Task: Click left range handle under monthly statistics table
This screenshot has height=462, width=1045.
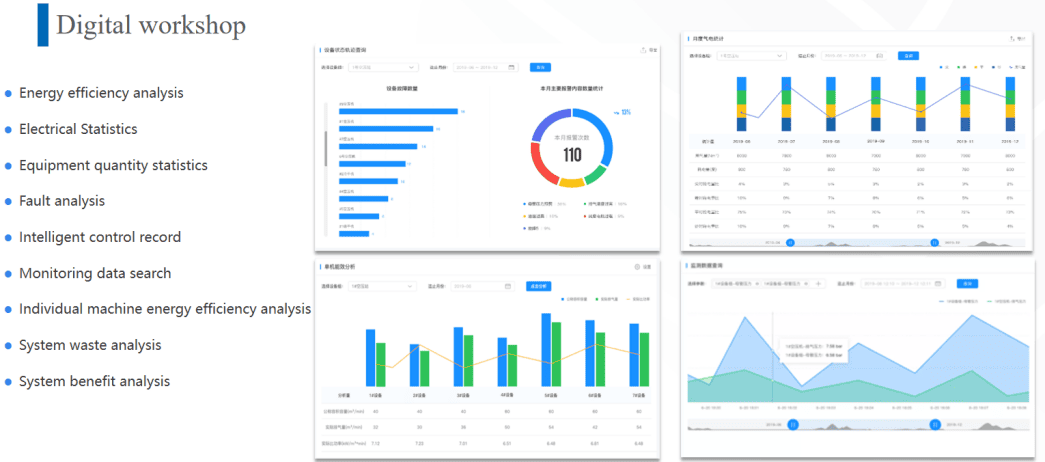Action: tap(790, 242)
